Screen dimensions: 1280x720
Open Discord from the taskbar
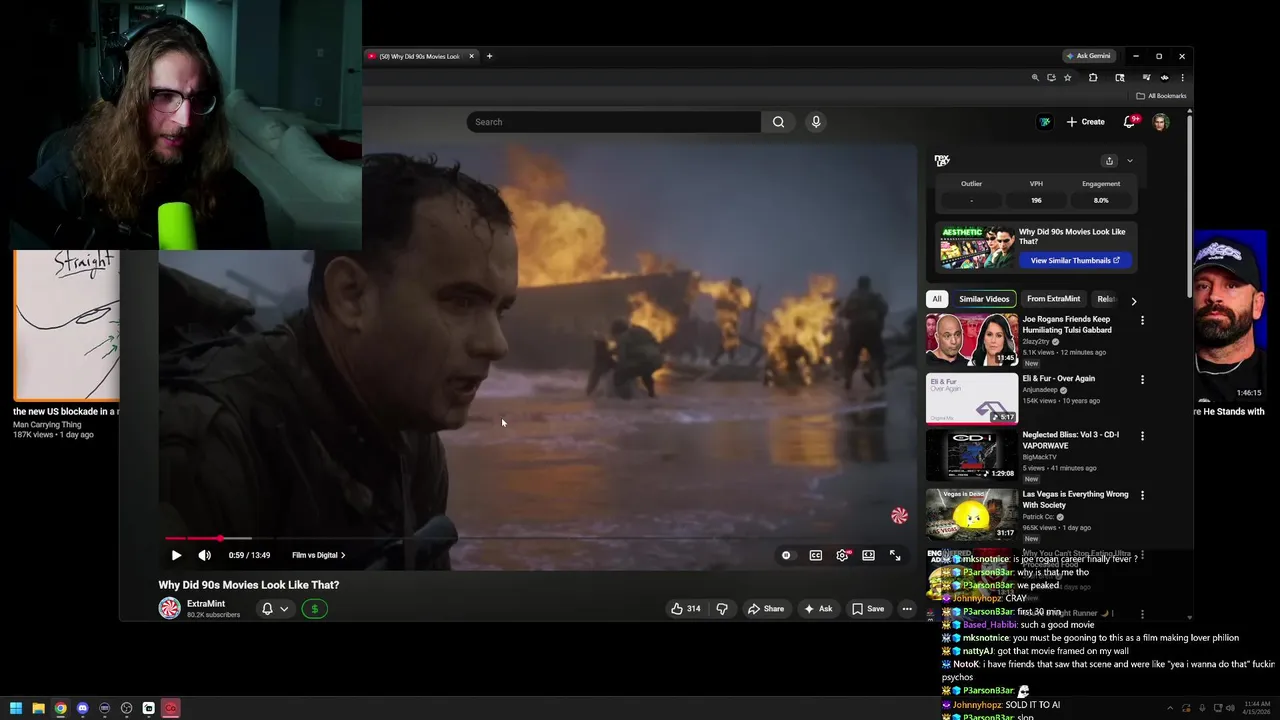(x=82, y=708)
